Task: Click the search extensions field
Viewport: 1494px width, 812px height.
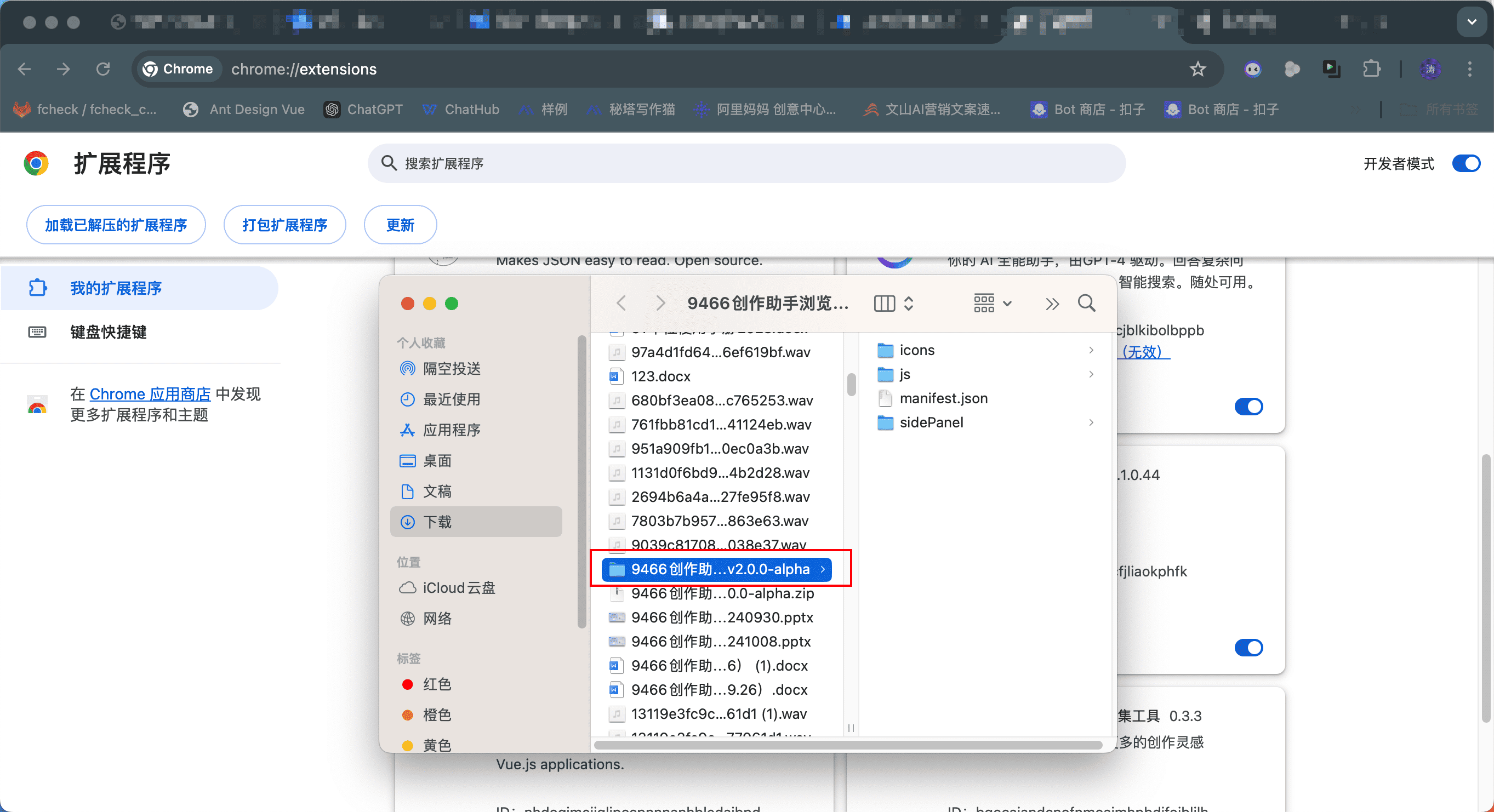Action: pyautogui.click(x=746, y=164)
